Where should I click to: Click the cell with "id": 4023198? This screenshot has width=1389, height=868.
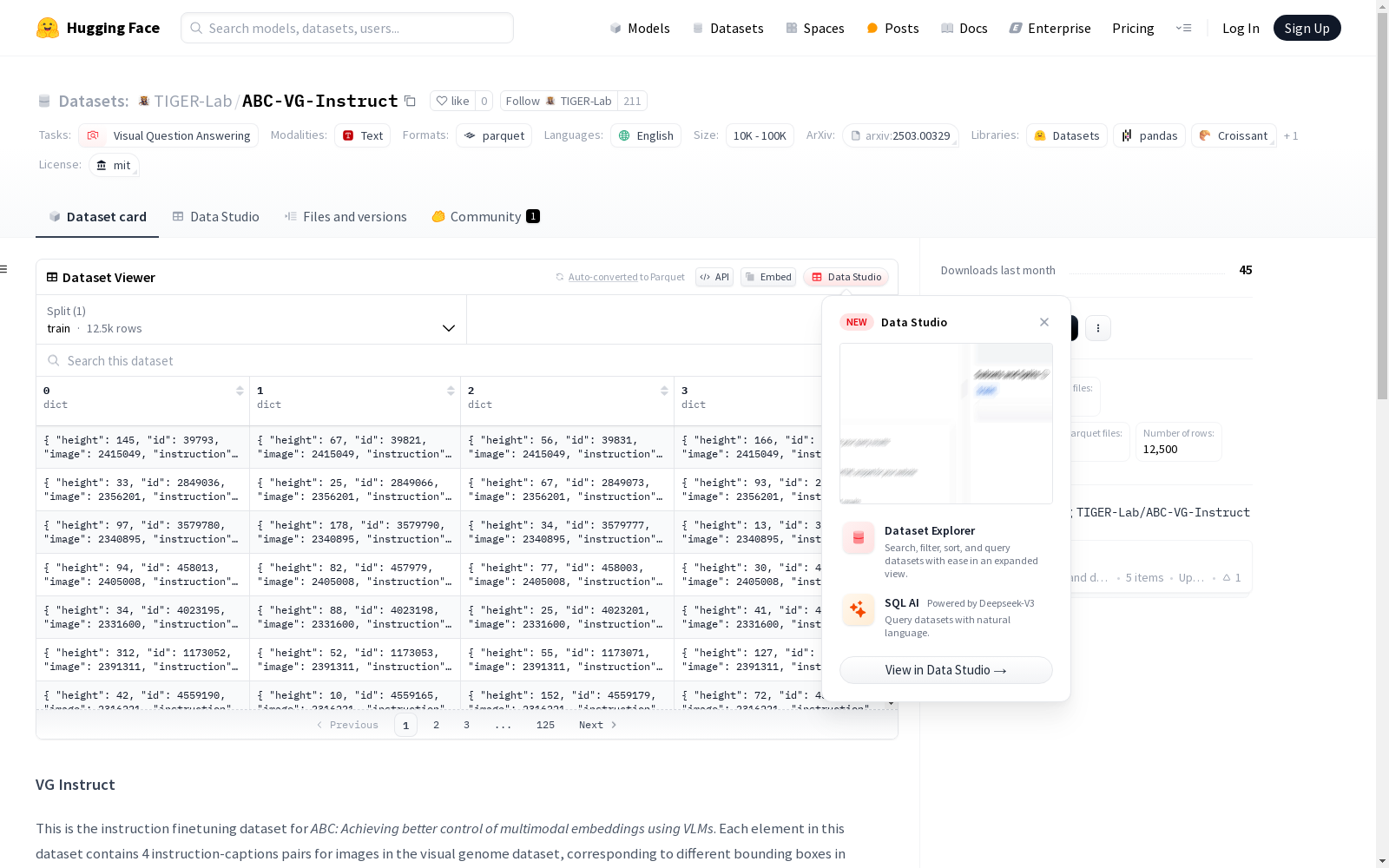[355, 617]
